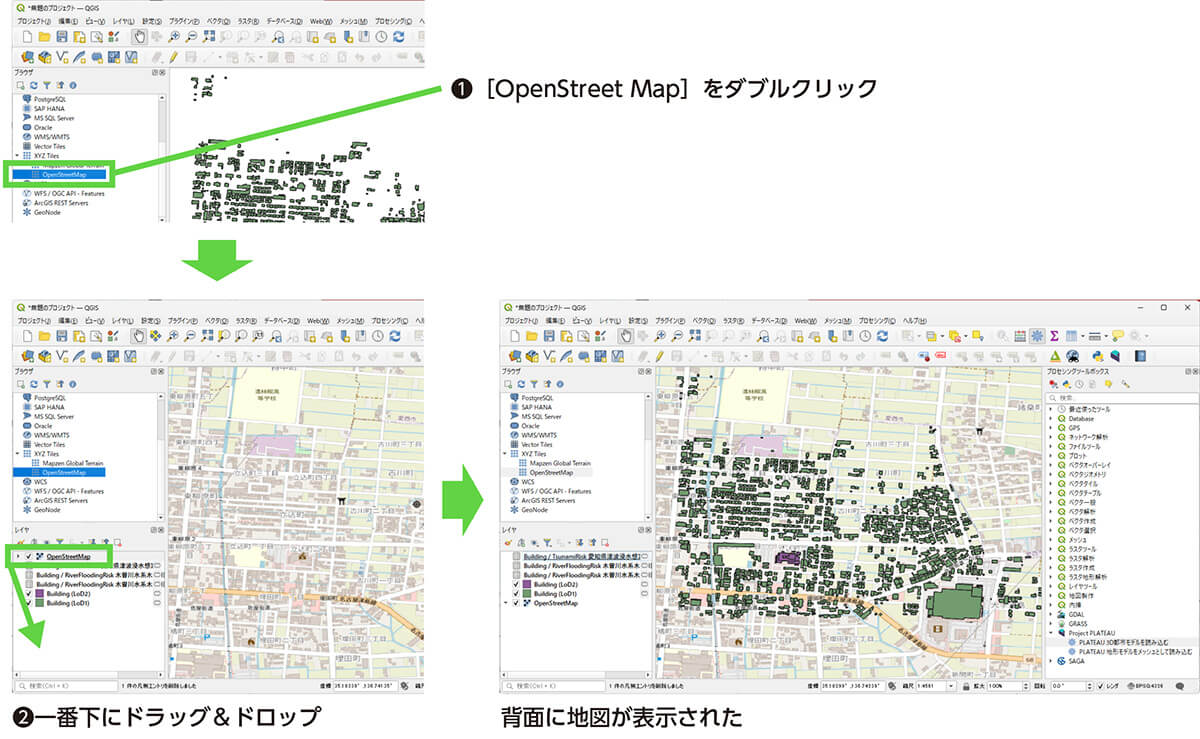Click Zoom Full icon in right window toolbar
Image resolution: width=1200 pixels, height=739 pixels.
coord(695,336)
